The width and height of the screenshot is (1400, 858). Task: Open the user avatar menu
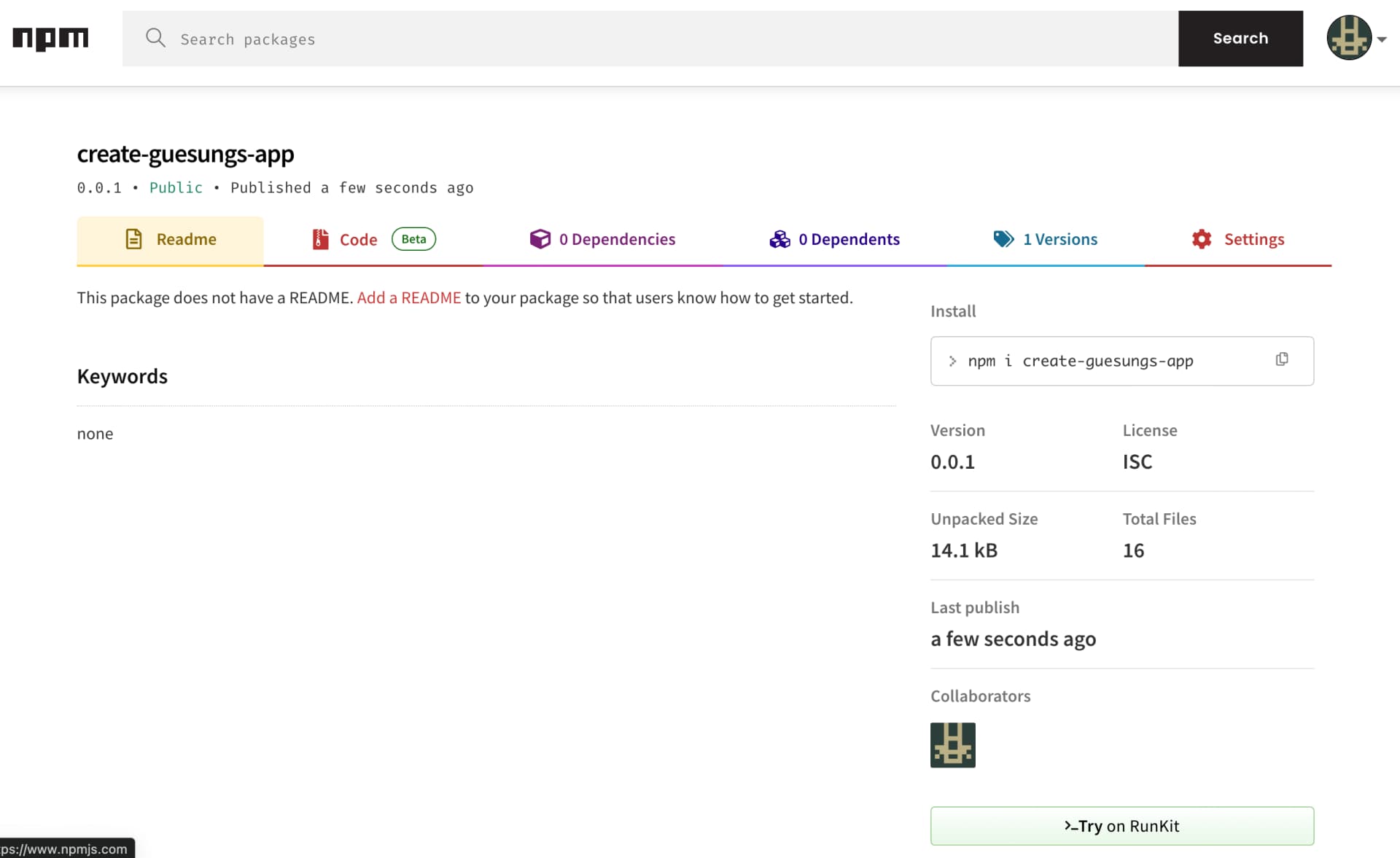[x=1348, y=38]
